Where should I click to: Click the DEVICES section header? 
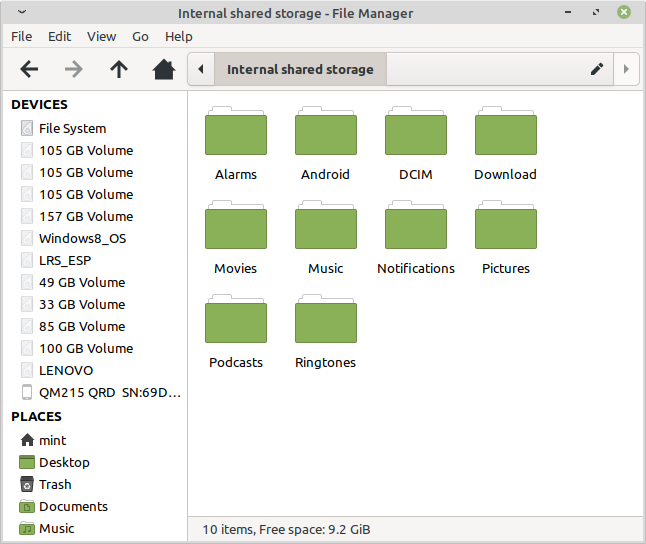(40, 105)
